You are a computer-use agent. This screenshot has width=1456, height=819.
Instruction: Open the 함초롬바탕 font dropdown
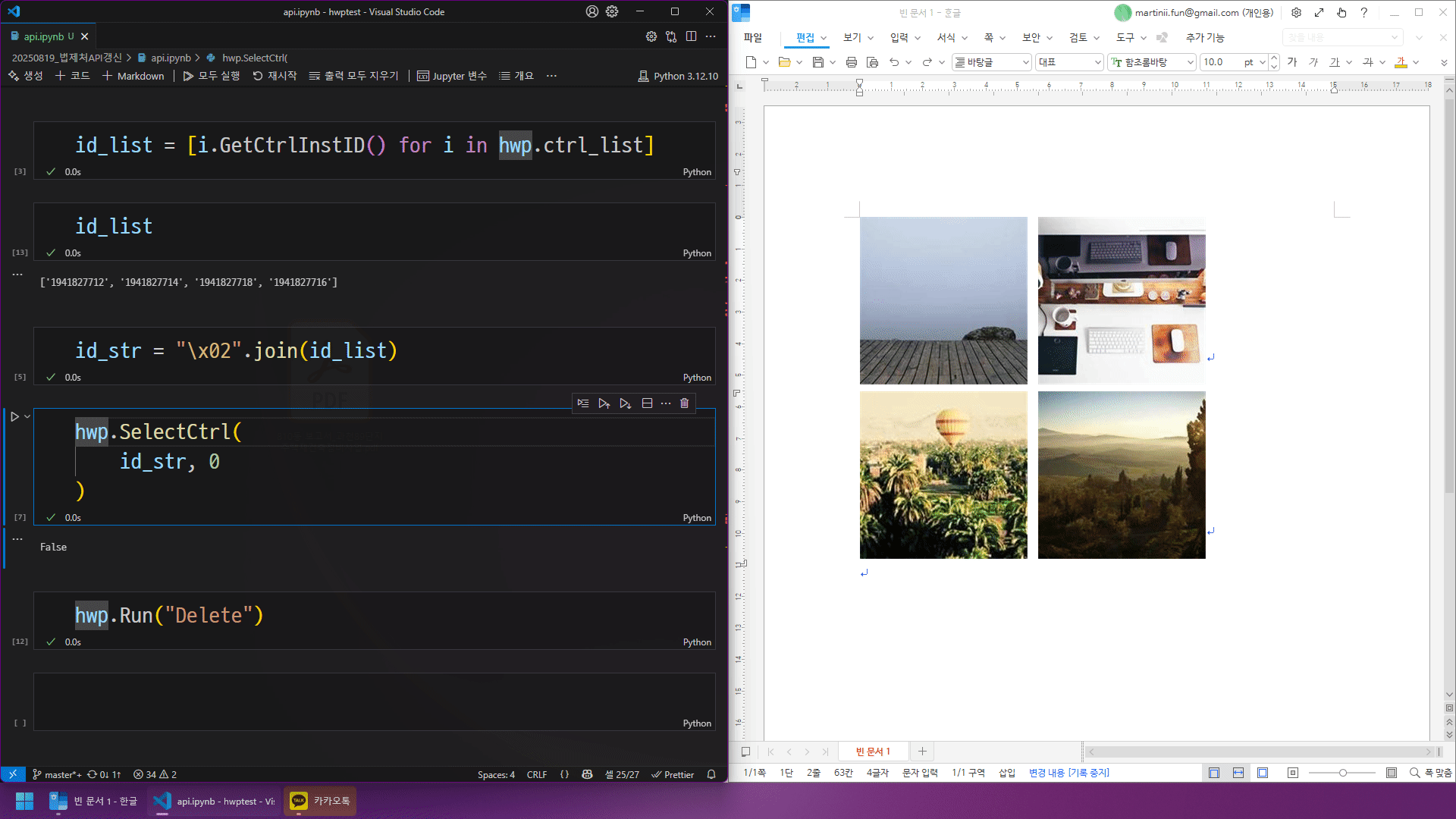pos(1190,62)
